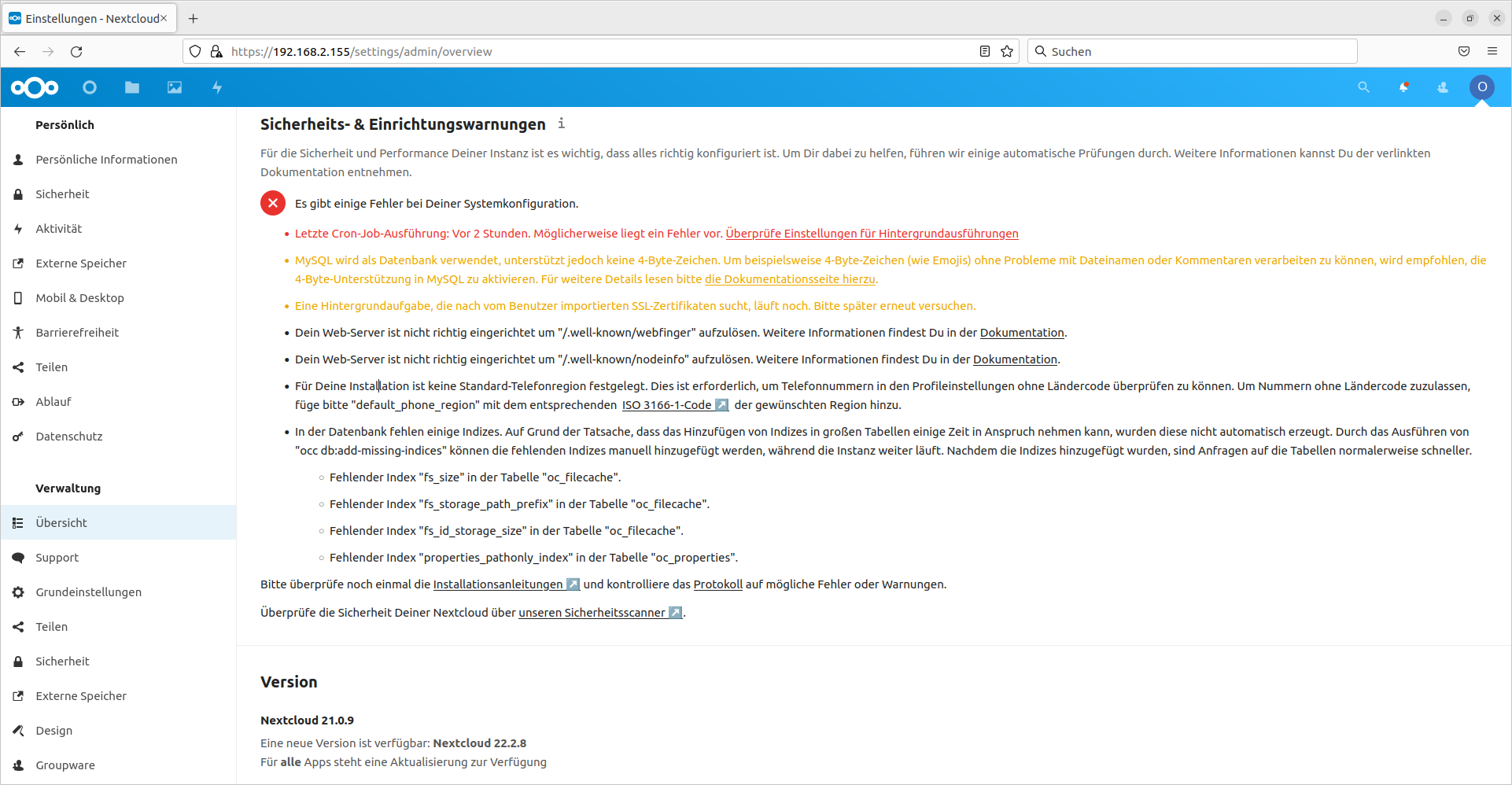Open a new browser tab
This screenshot has width=1512, height=785.
point(194,18)
